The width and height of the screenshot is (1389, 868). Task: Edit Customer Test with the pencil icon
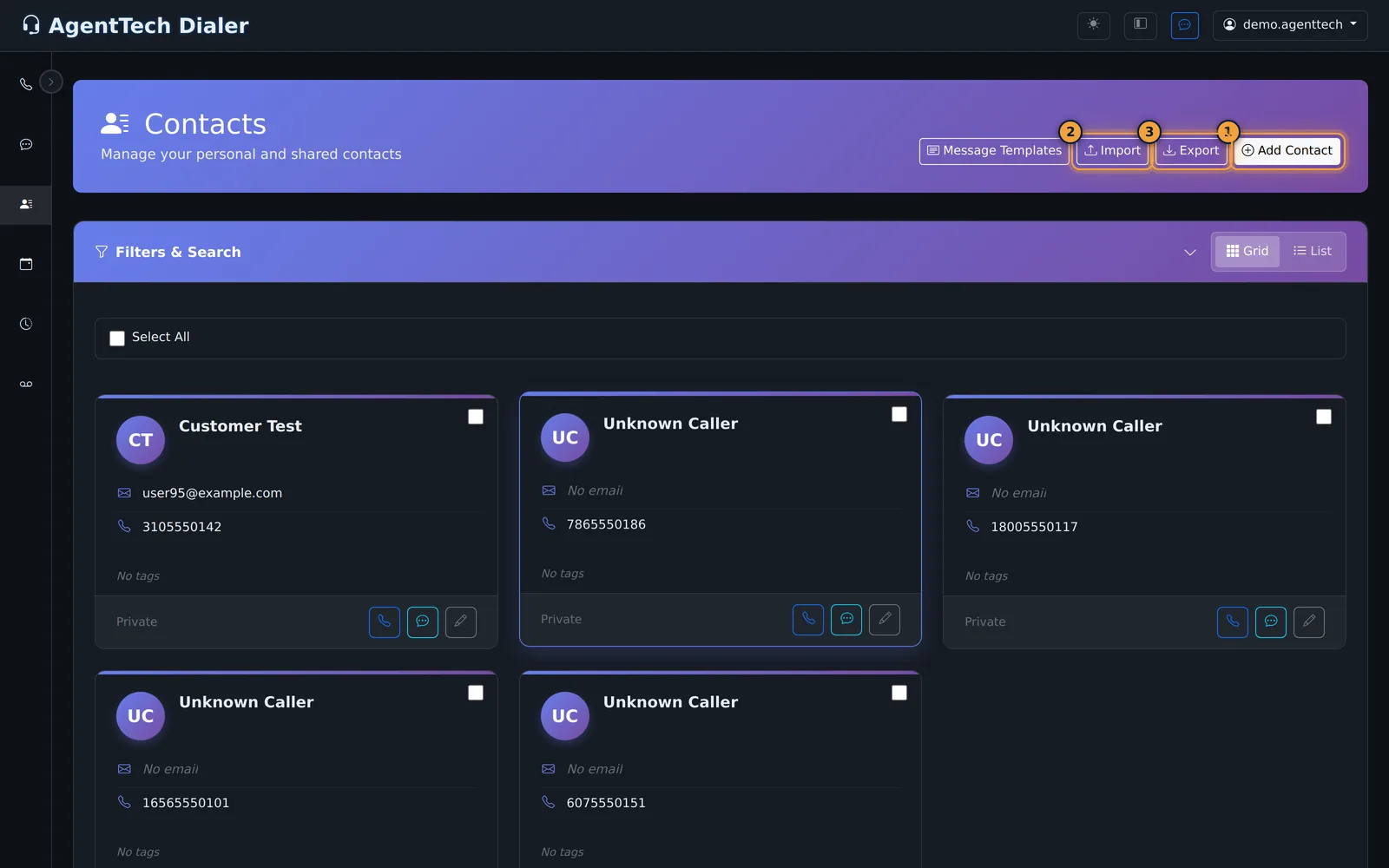coord(461,621)
